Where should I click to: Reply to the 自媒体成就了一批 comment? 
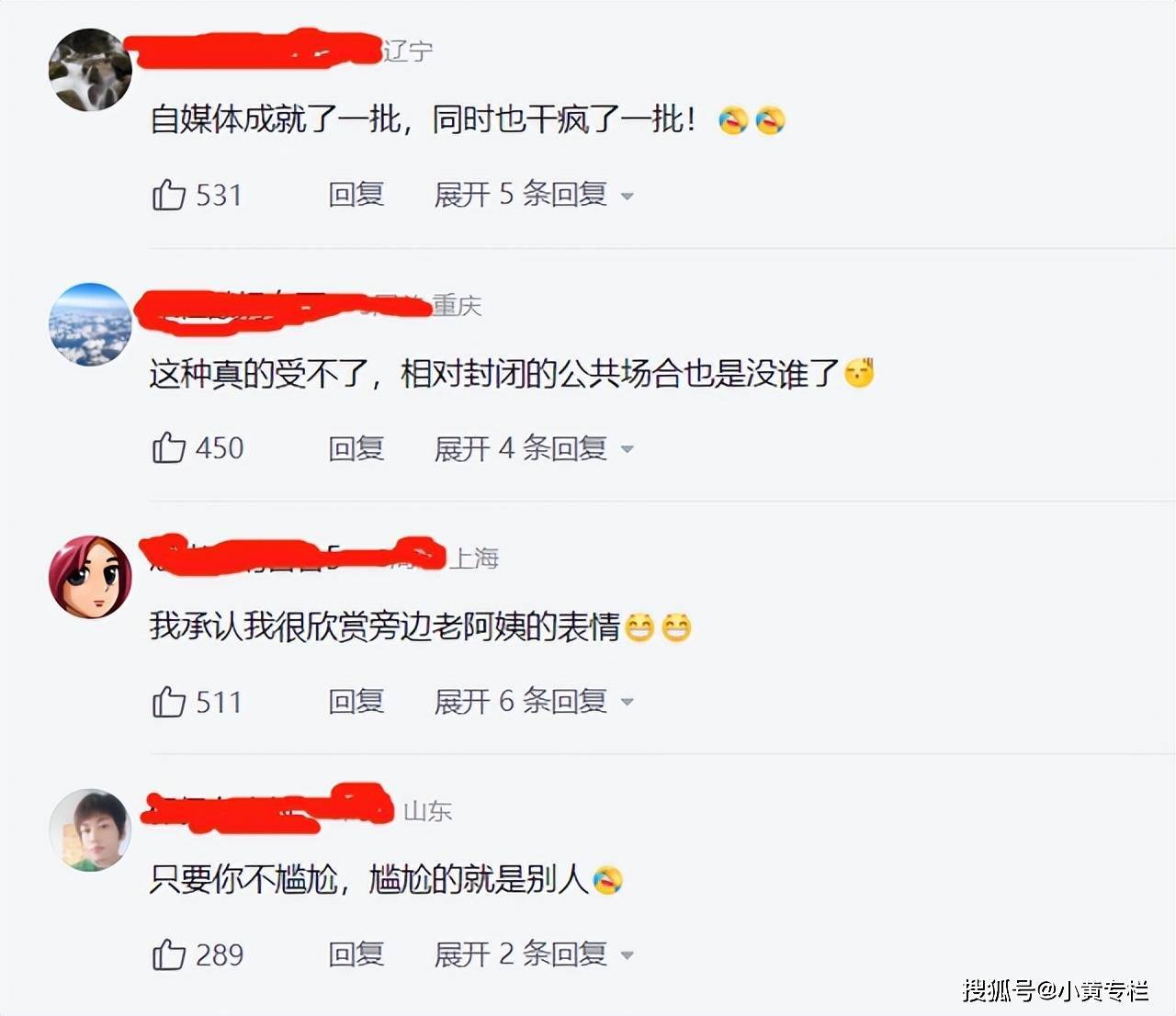356,195
